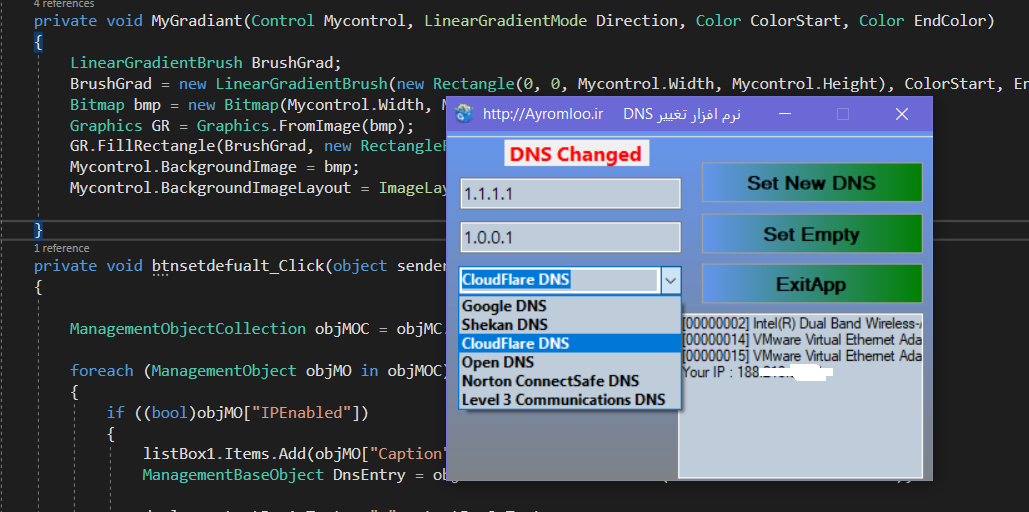The image size is (1029, 512).
Task: Select the Your IP row in listbox
Action: [x=801, y=372]
